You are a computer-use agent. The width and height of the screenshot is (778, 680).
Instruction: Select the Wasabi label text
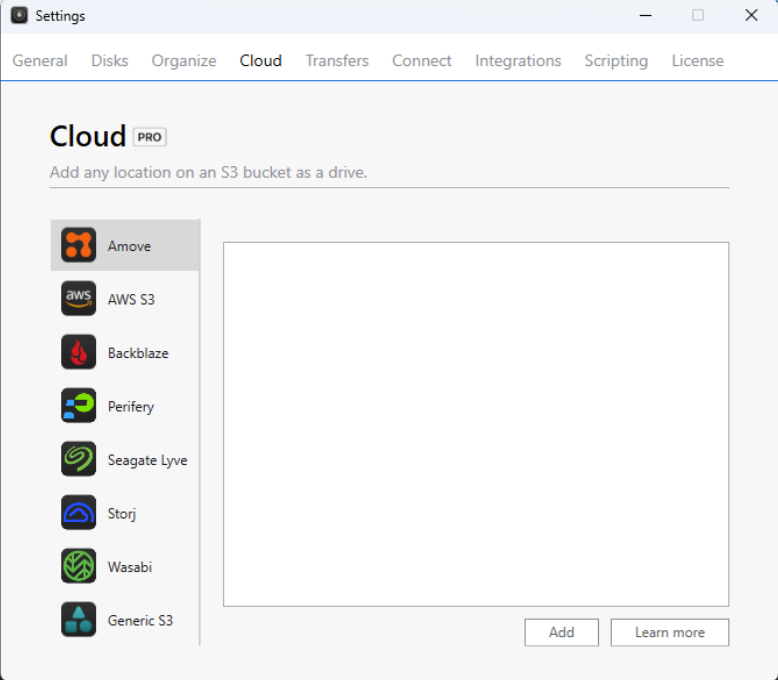tap(130, 567)
